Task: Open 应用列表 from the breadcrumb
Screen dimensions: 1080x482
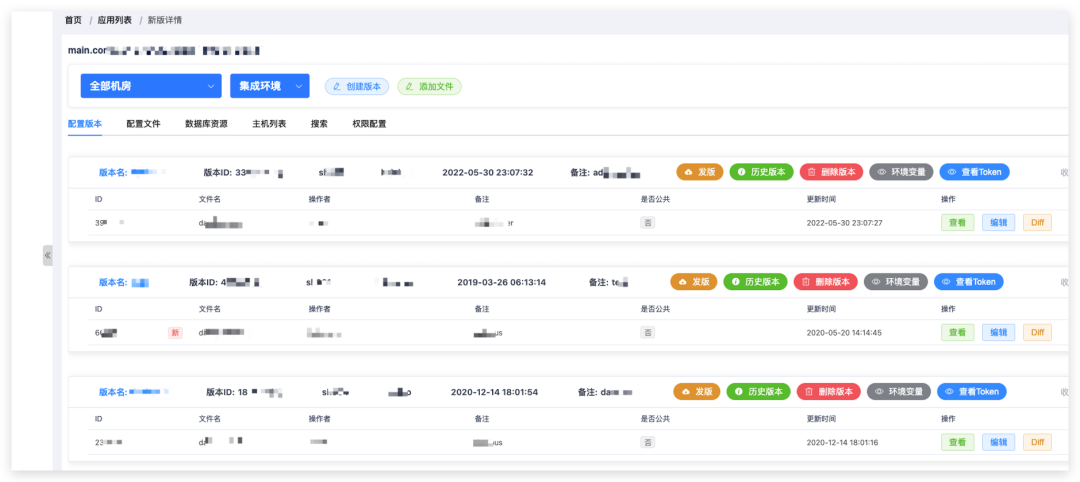Action: click(x=114, y=21)
